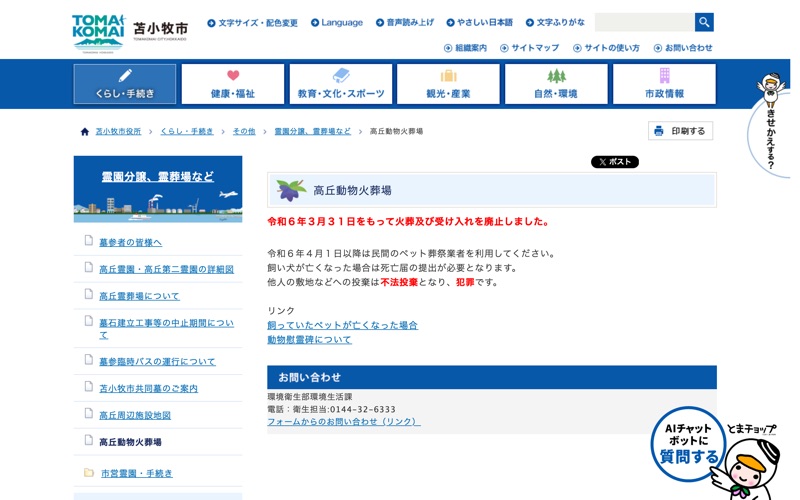The width and height of the screenshot is (800, 500).
Task: Open 市営霊園・手続き folder link
Action: [x=137, y=473]
